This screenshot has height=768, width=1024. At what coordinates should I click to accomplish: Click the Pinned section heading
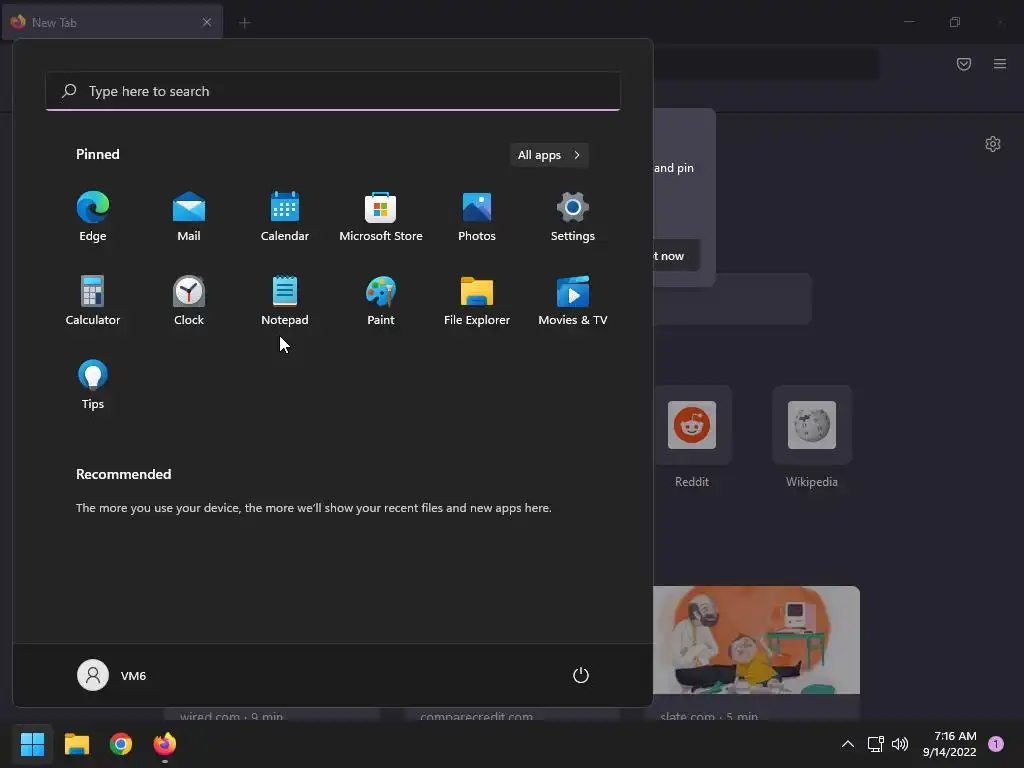(98, 154)
